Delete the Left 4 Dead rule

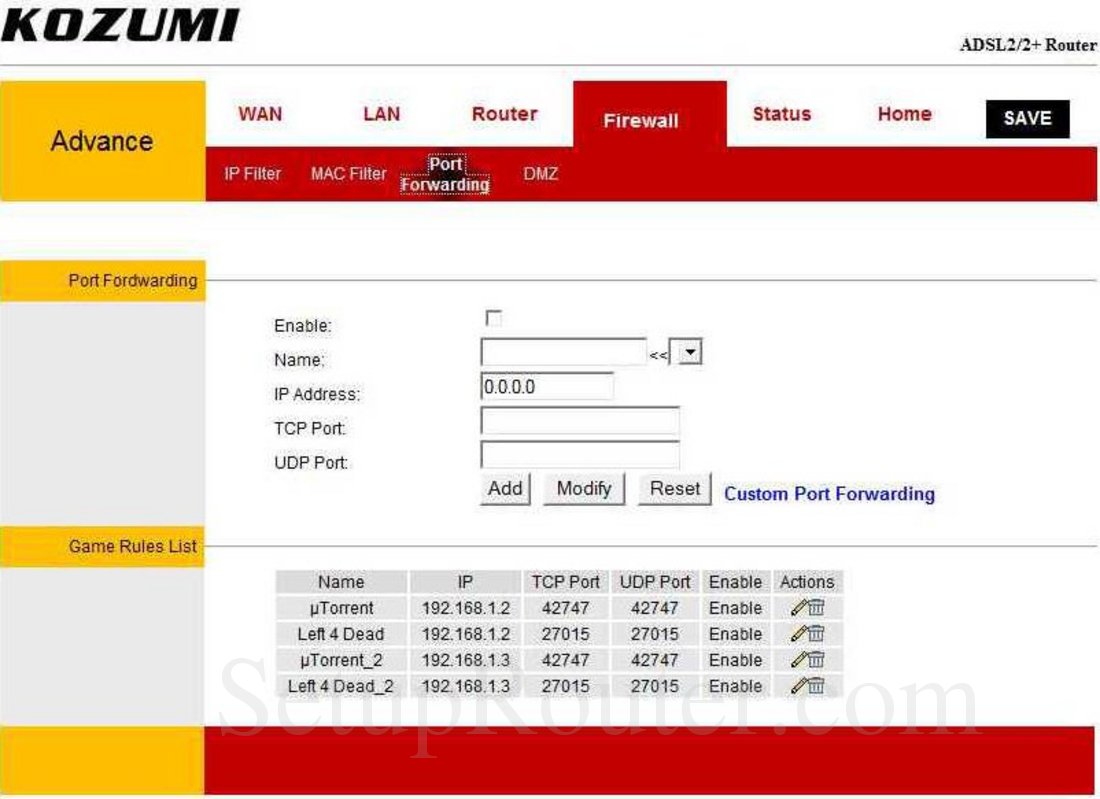click(x=816, y=634)
